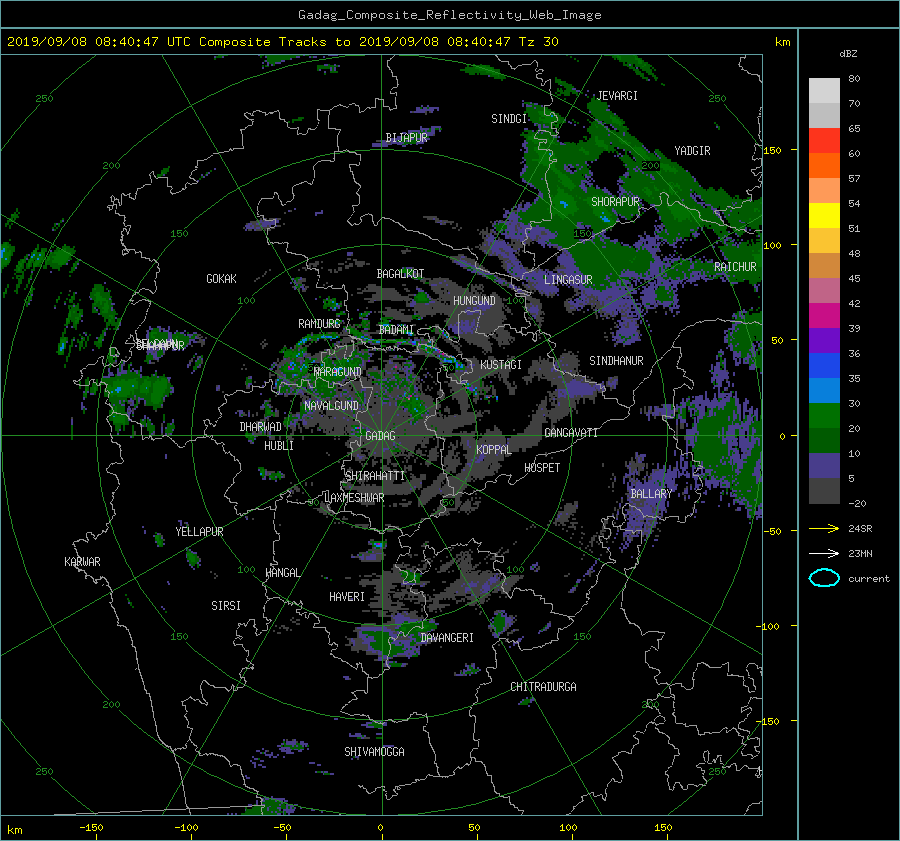Select the green 20 dBZ legend swatch
900x841 pixels.
point(824,415)
